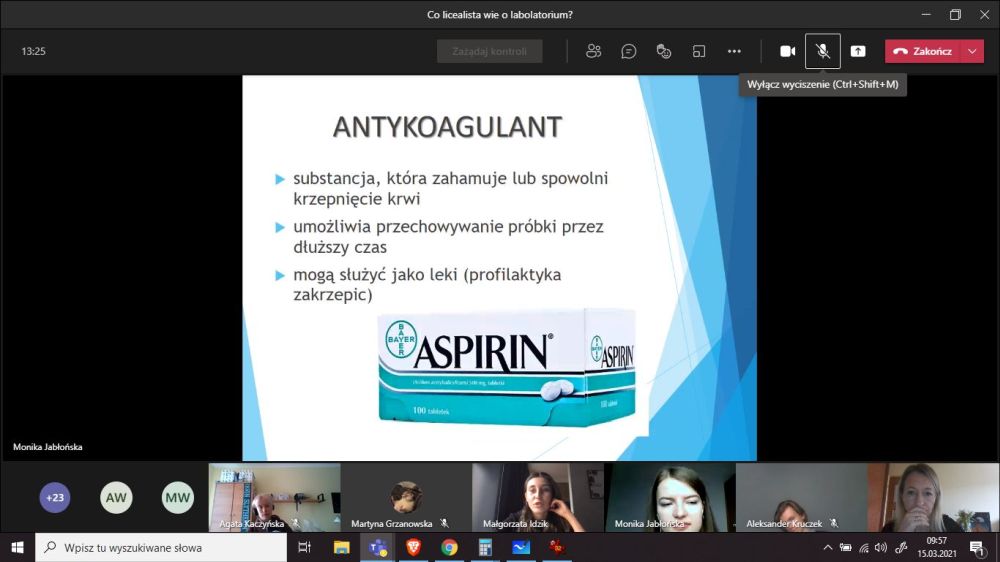Unmute the microphone
The image size is (1000, 562).
tap(823, 51)
